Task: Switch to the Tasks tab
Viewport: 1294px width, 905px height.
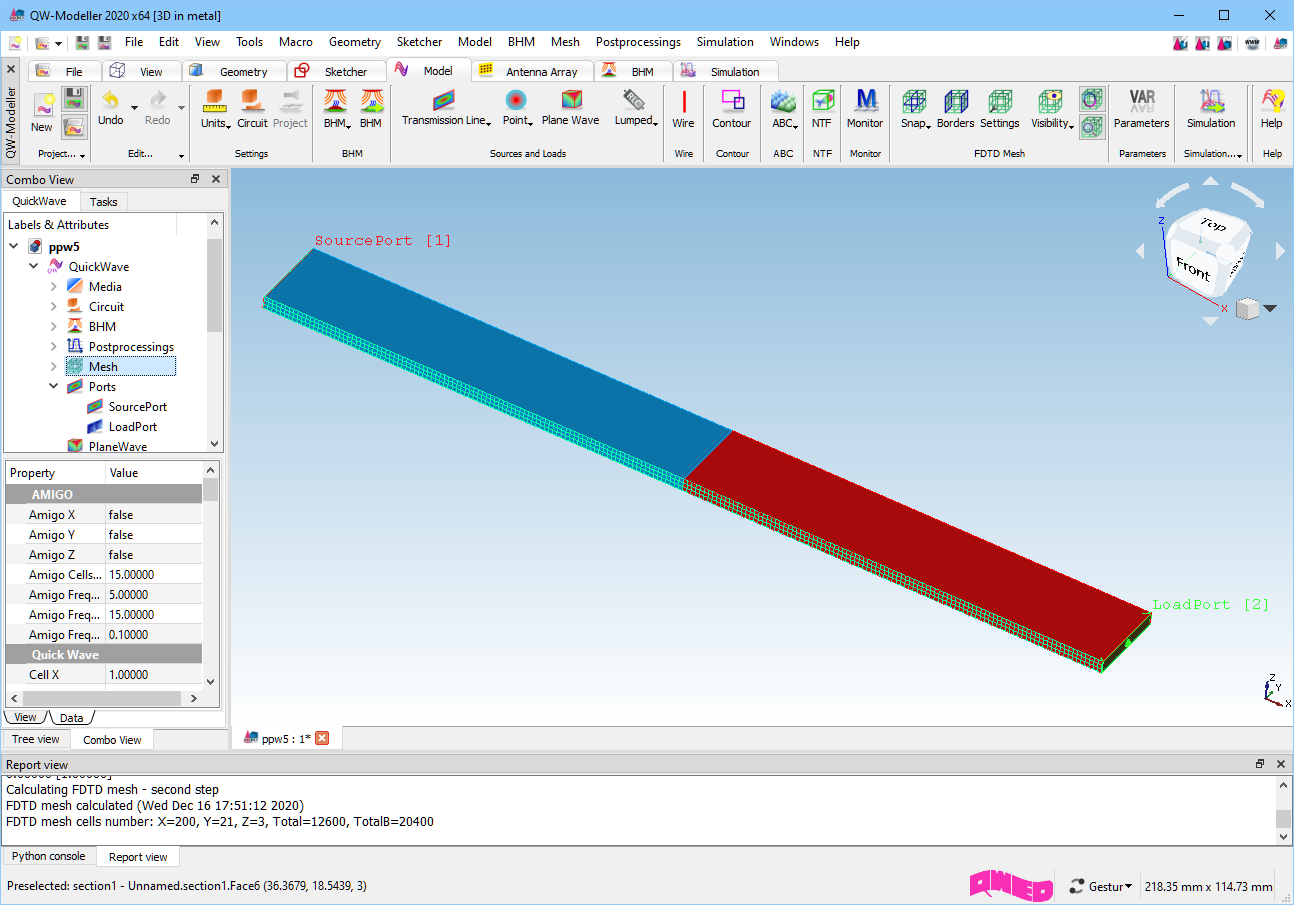Action: point(103,201)
